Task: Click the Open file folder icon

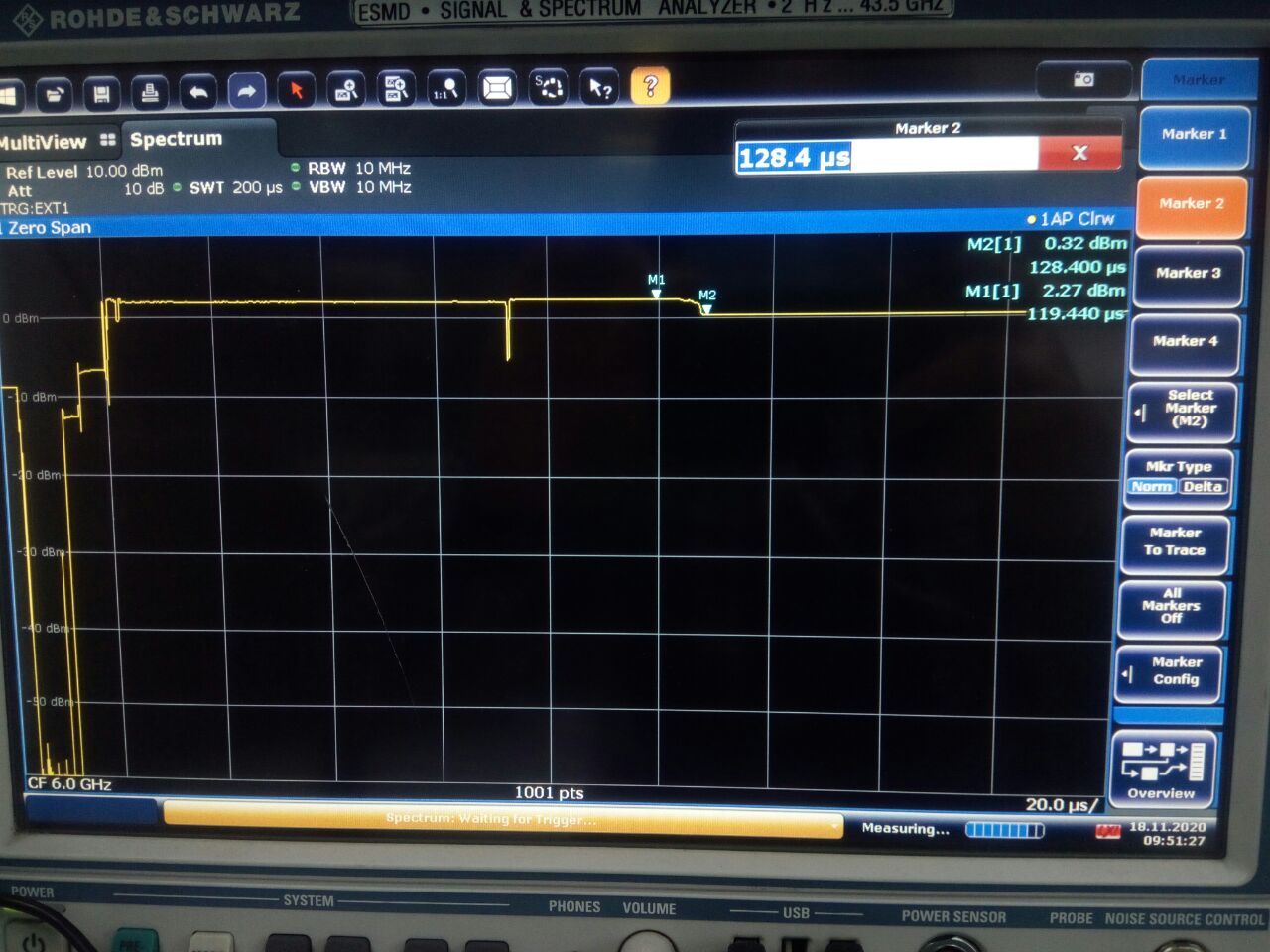Action: click(x=55, y=94)
